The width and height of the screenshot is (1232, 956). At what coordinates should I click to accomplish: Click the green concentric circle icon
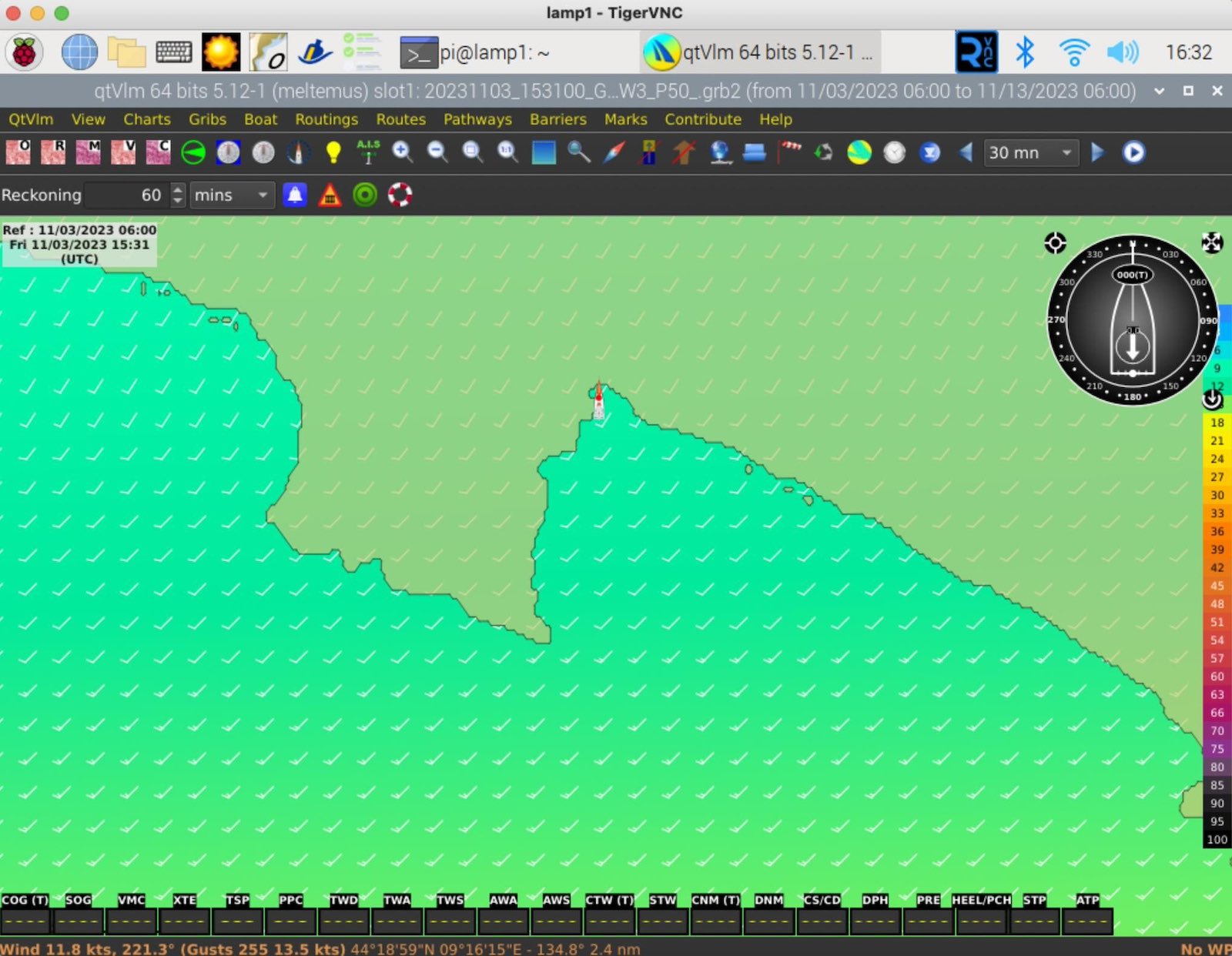365,195
